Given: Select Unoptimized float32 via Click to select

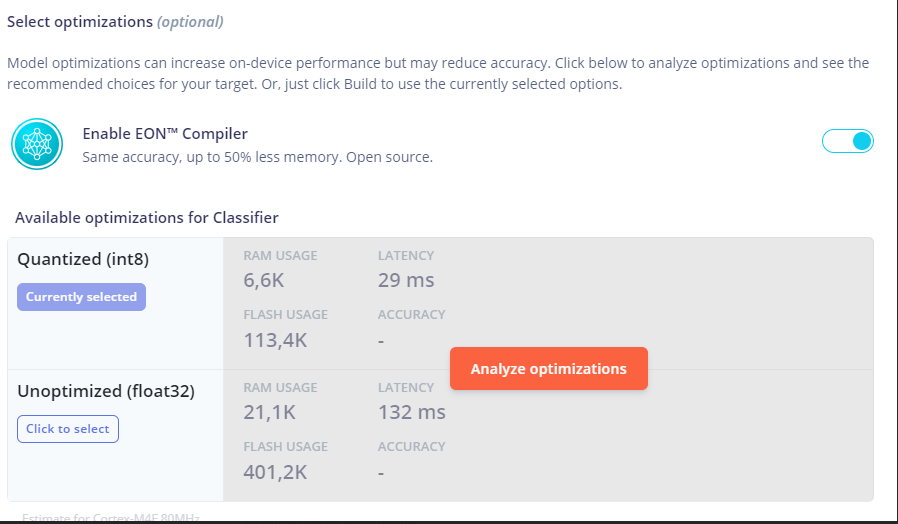Looking at the screenshot, I should point(68,429).
